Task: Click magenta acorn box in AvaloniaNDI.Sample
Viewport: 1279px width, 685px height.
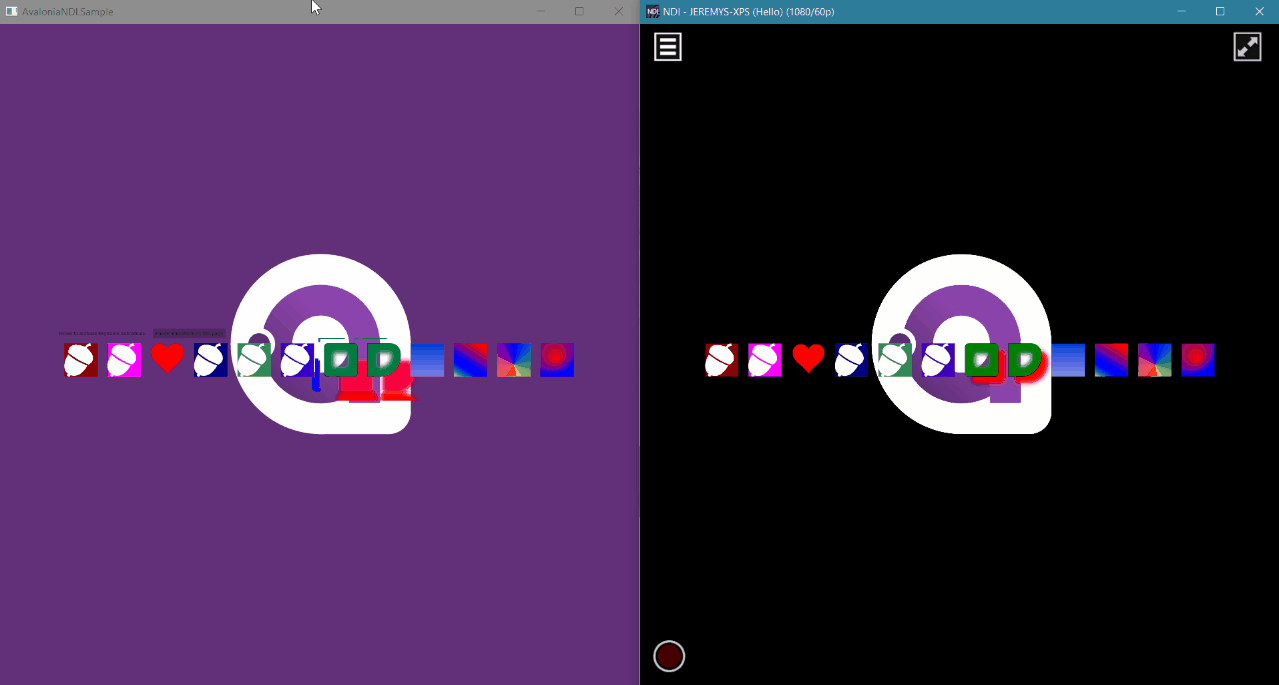Action: coord(124,360)
